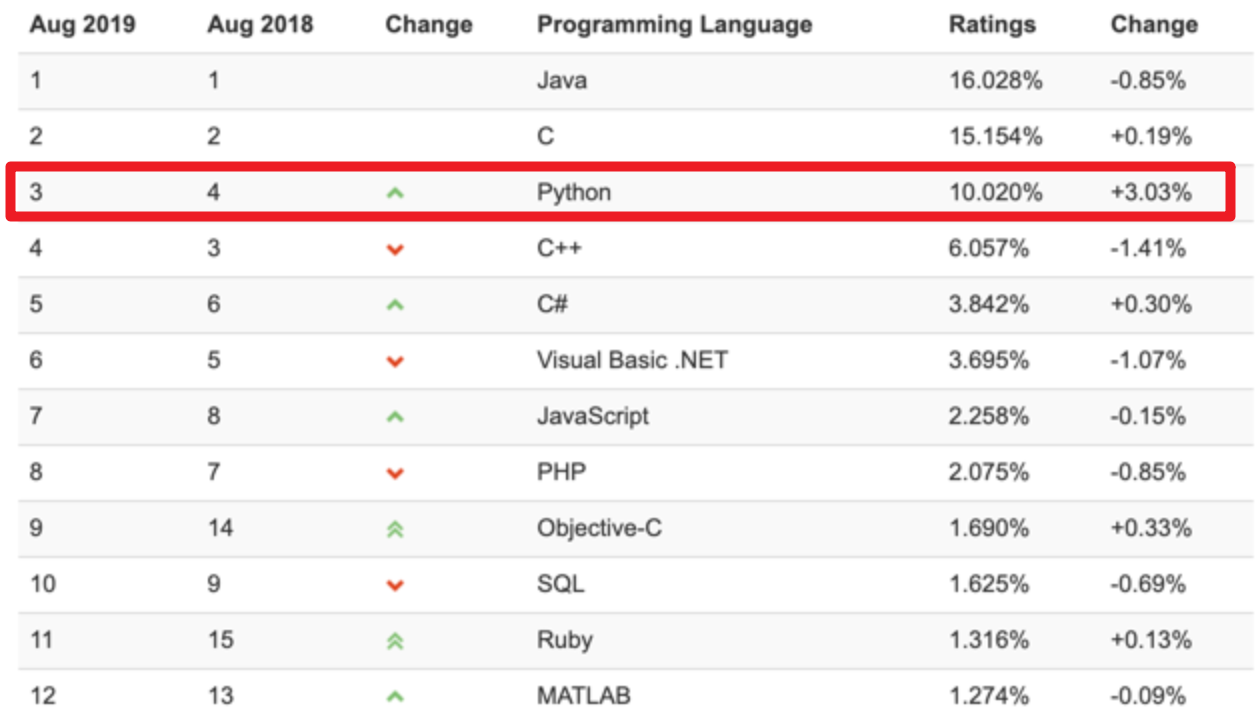Click the red down arrow beside SQL

point(395,585)
